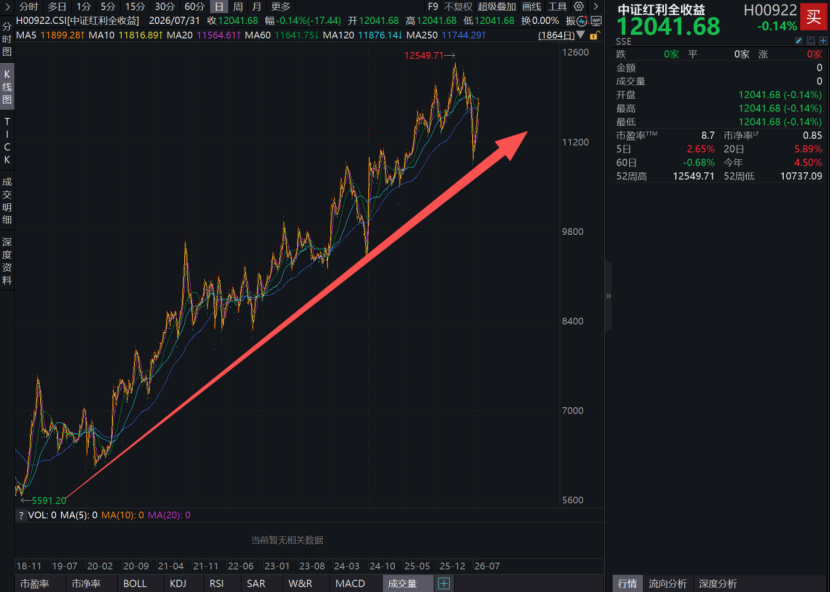Screen dimensions: 831x592
Task: Open the TICK side tab
Action: pyautogui.click(x=7, y=140)
